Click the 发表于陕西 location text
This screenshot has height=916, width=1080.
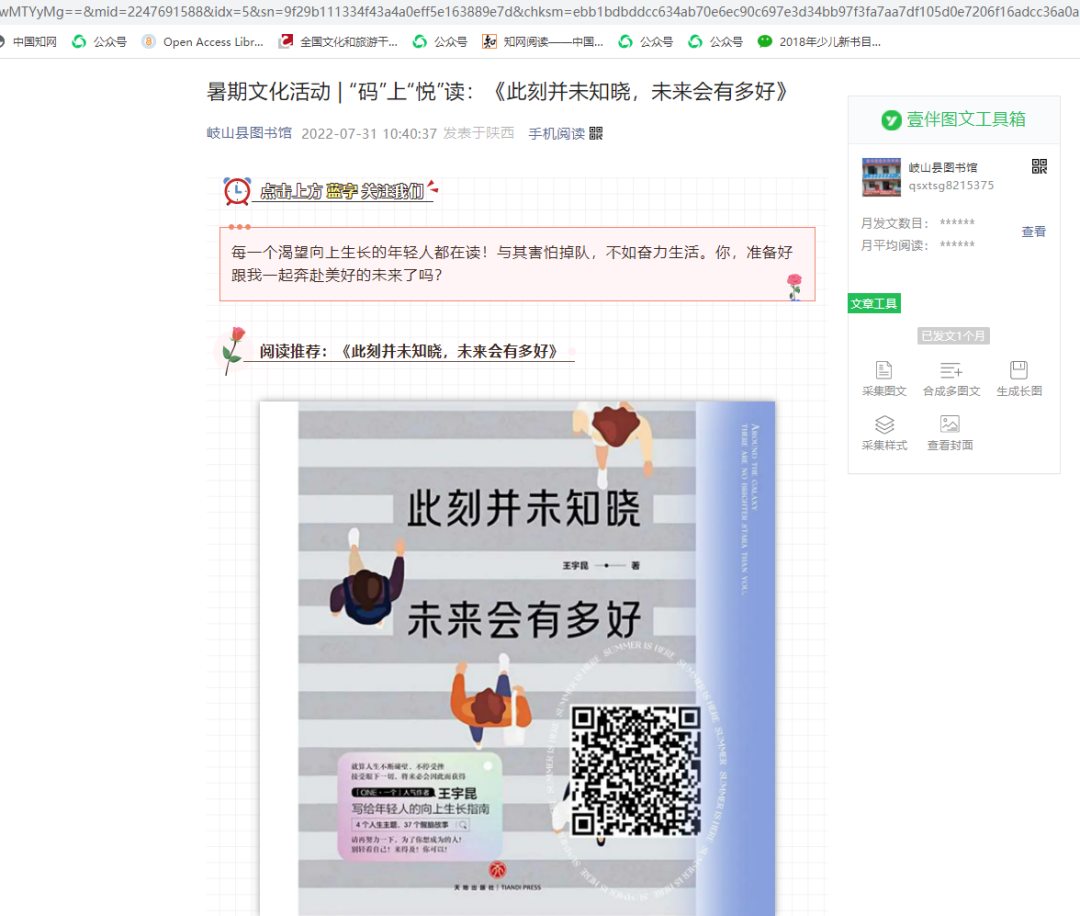(x=479, y=133)
